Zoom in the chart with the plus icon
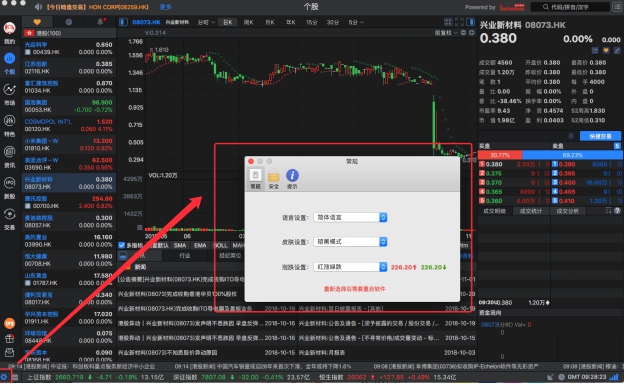The height and width of the screenshot is (384, 624). 472,33
